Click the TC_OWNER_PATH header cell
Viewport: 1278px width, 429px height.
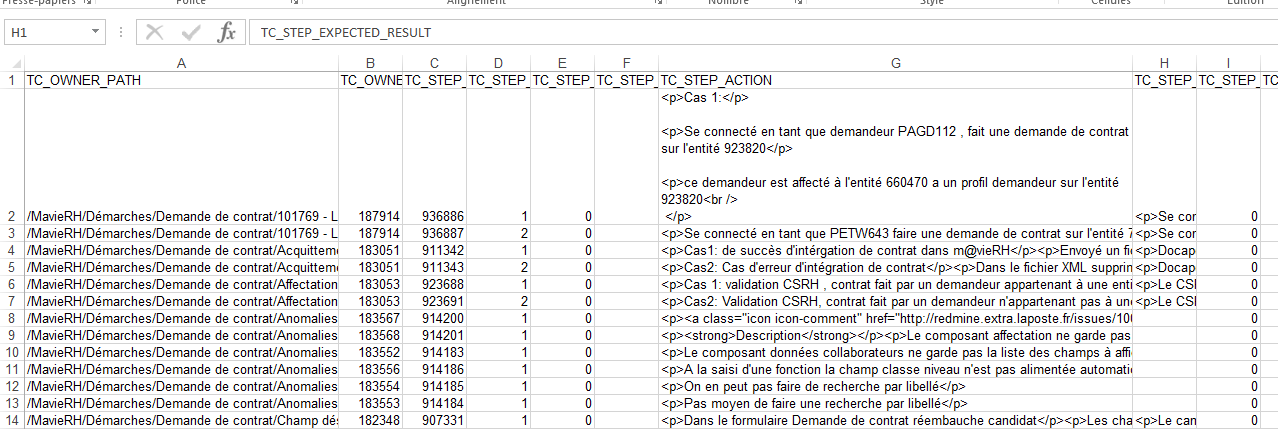click(x=181, y=80)
